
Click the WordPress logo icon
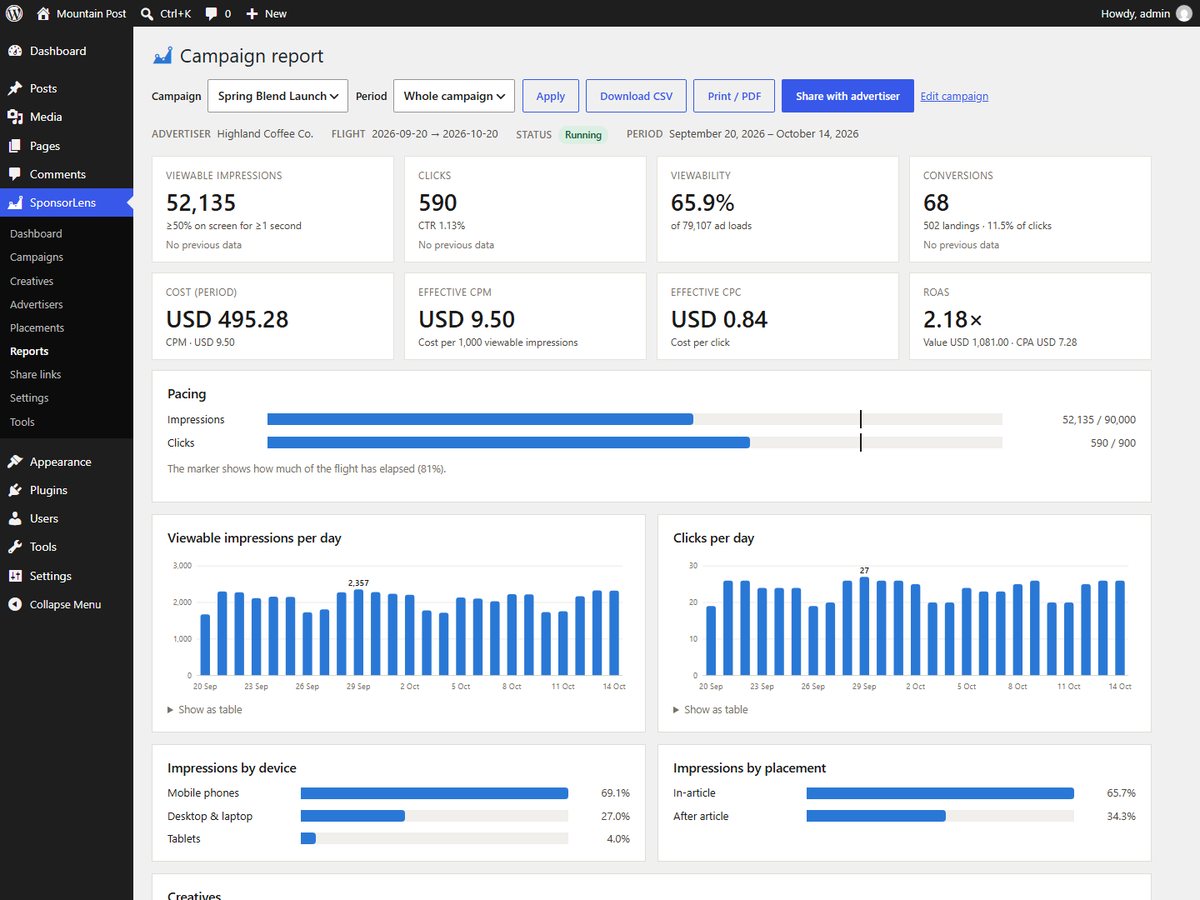click(14, 14)
